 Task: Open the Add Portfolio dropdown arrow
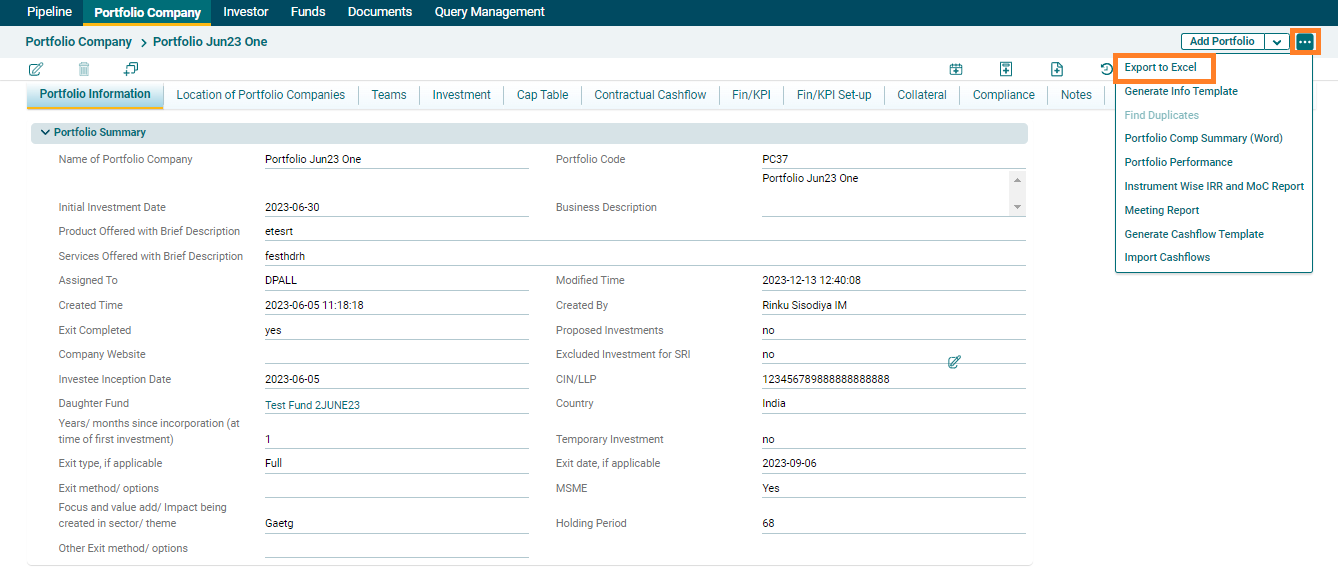[x=1277, y=42]
